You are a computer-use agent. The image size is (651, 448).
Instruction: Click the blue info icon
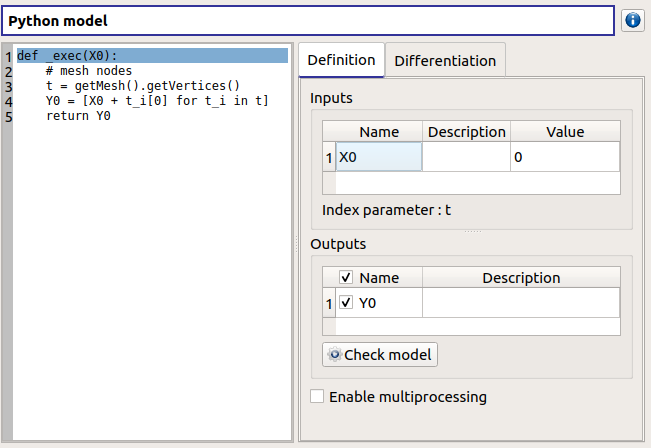click(632, 20)
